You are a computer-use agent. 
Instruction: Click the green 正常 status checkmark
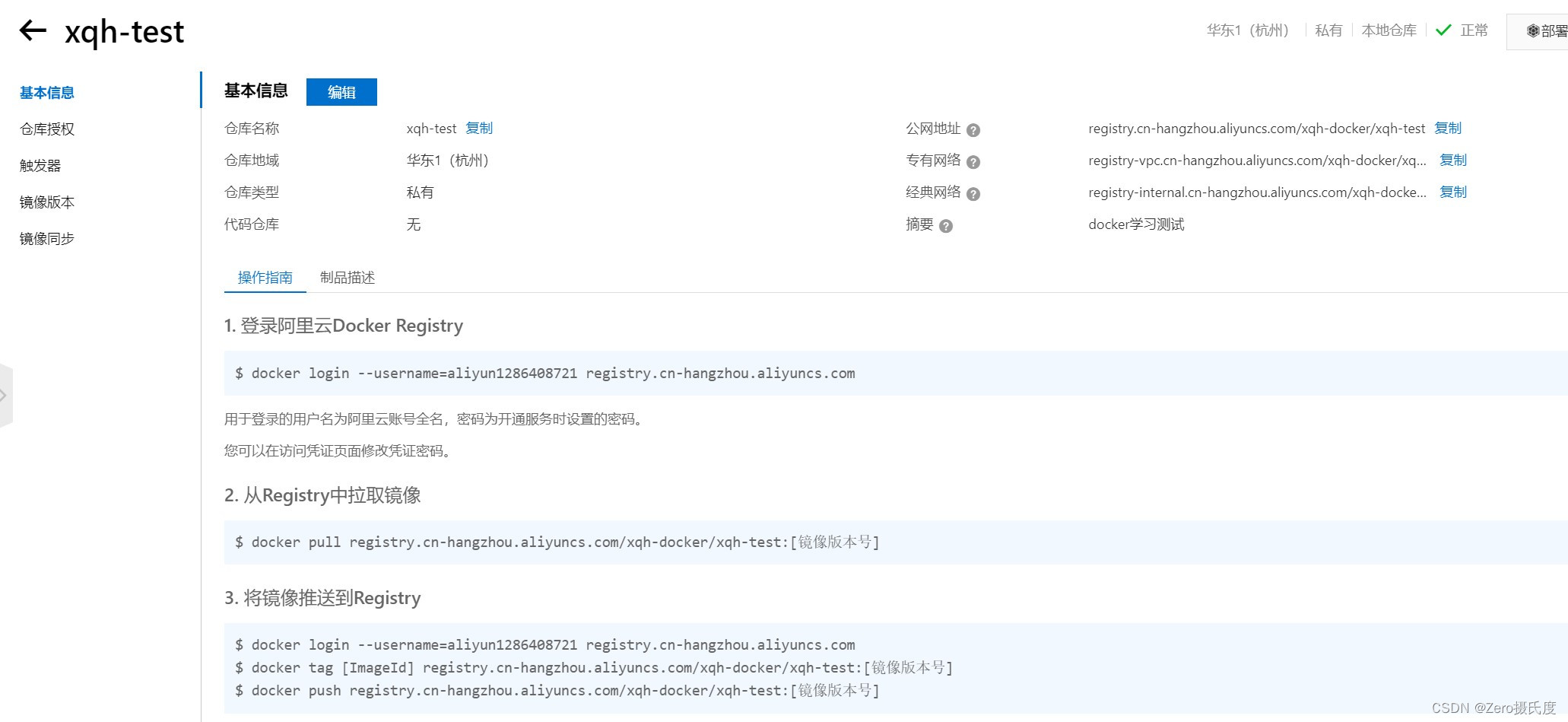coord(1443,30)
